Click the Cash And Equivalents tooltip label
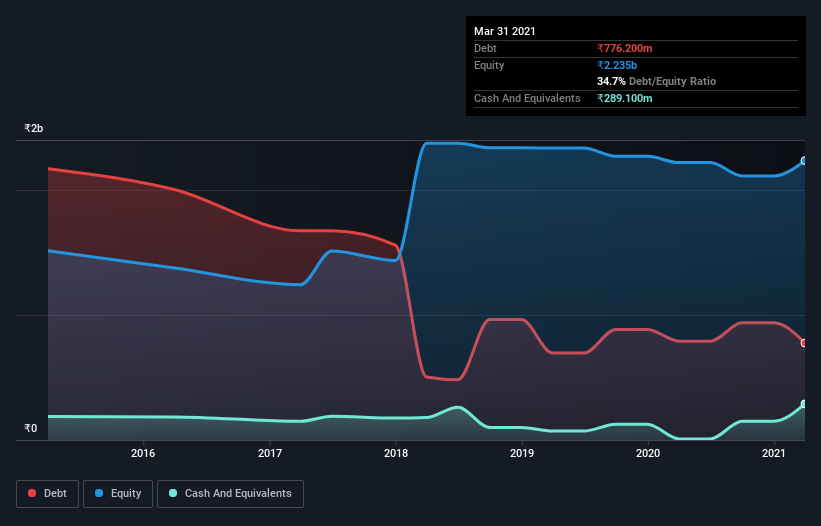 527,98
